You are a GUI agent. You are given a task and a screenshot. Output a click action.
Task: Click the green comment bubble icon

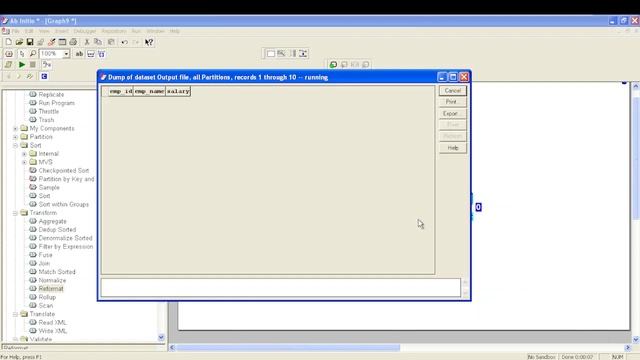pos(333,64)
